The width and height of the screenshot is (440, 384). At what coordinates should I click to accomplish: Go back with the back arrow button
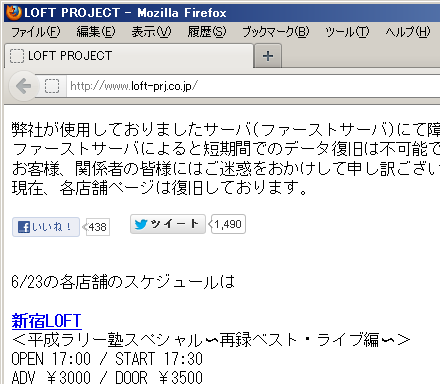point(24,86)
